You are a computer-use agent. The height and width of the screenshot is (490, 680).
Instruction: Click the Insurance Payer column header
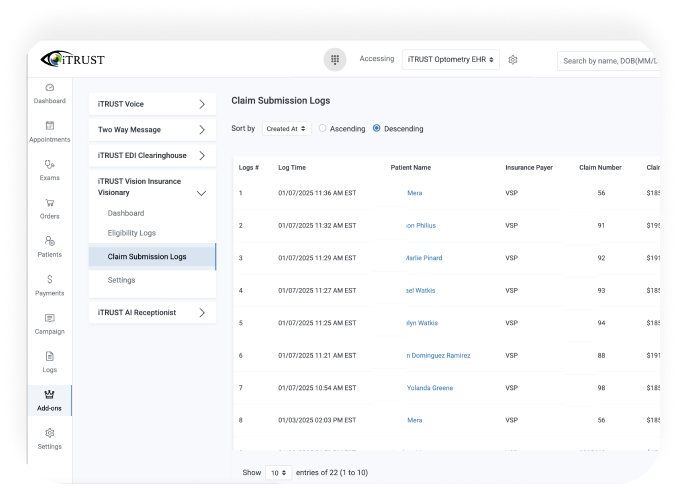[529, 167]
